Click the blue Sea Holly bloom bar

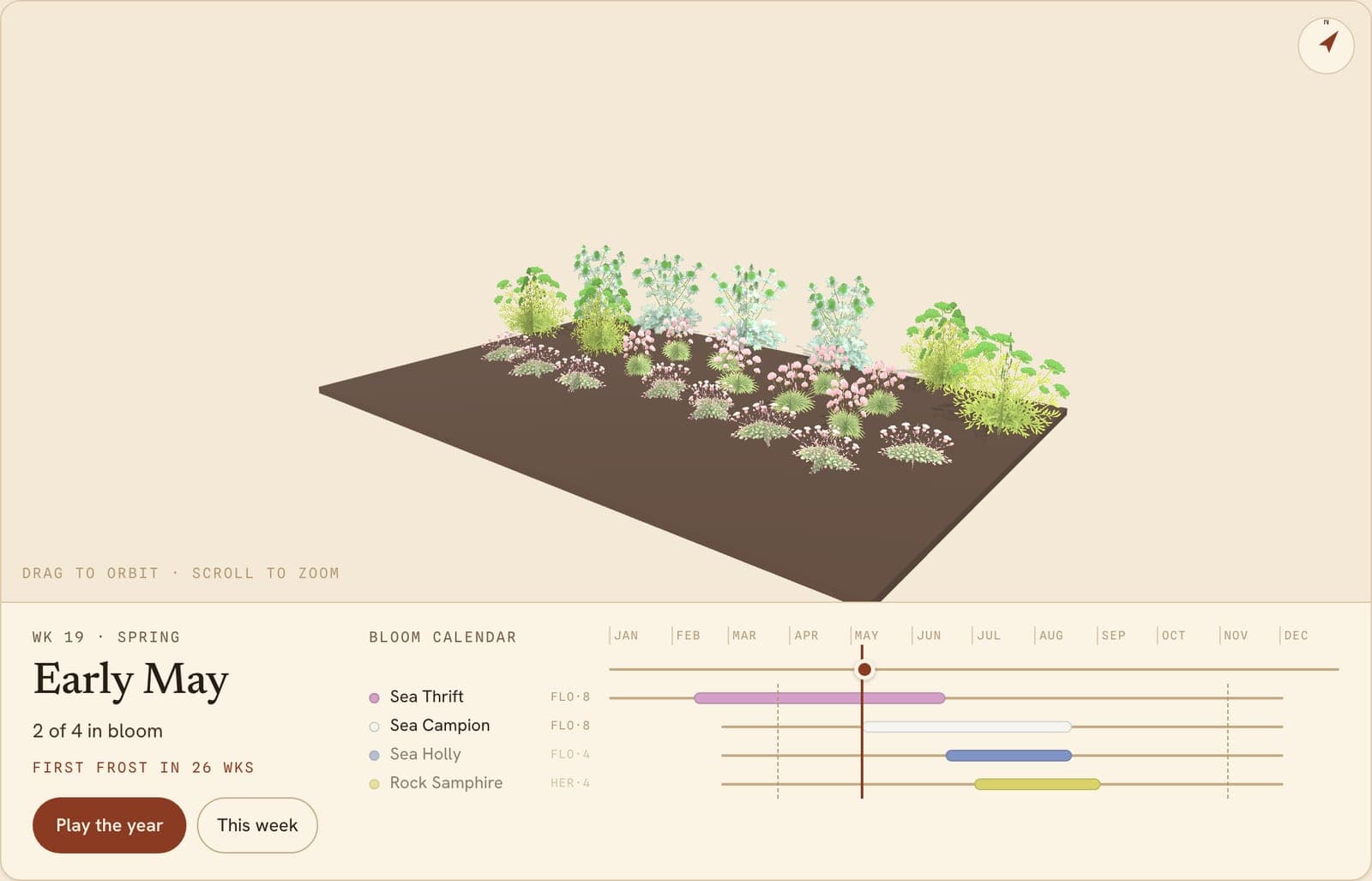[1008, 756]
